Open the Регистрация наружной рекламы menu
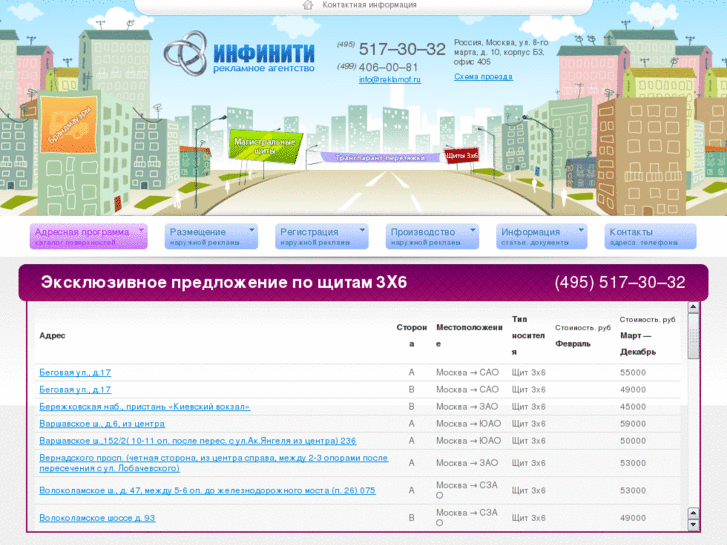 click(322, 237)
